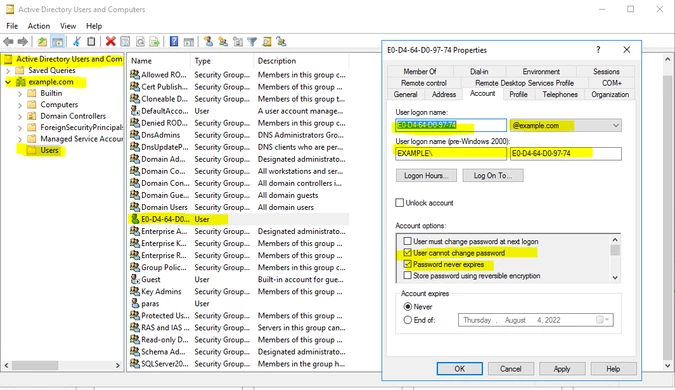The width and height of the screenshot is (675, 390).
Task: Click the Guest user account icon
Action: coord(135,279)
